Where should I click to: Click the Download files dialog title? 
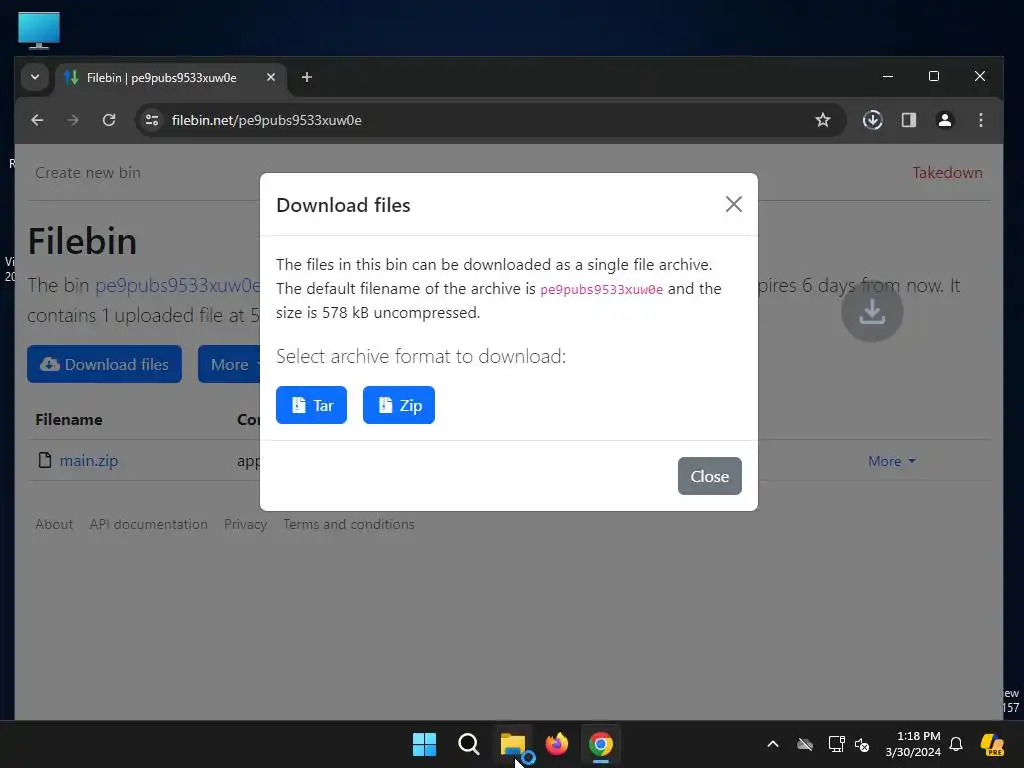click(343, 205)
